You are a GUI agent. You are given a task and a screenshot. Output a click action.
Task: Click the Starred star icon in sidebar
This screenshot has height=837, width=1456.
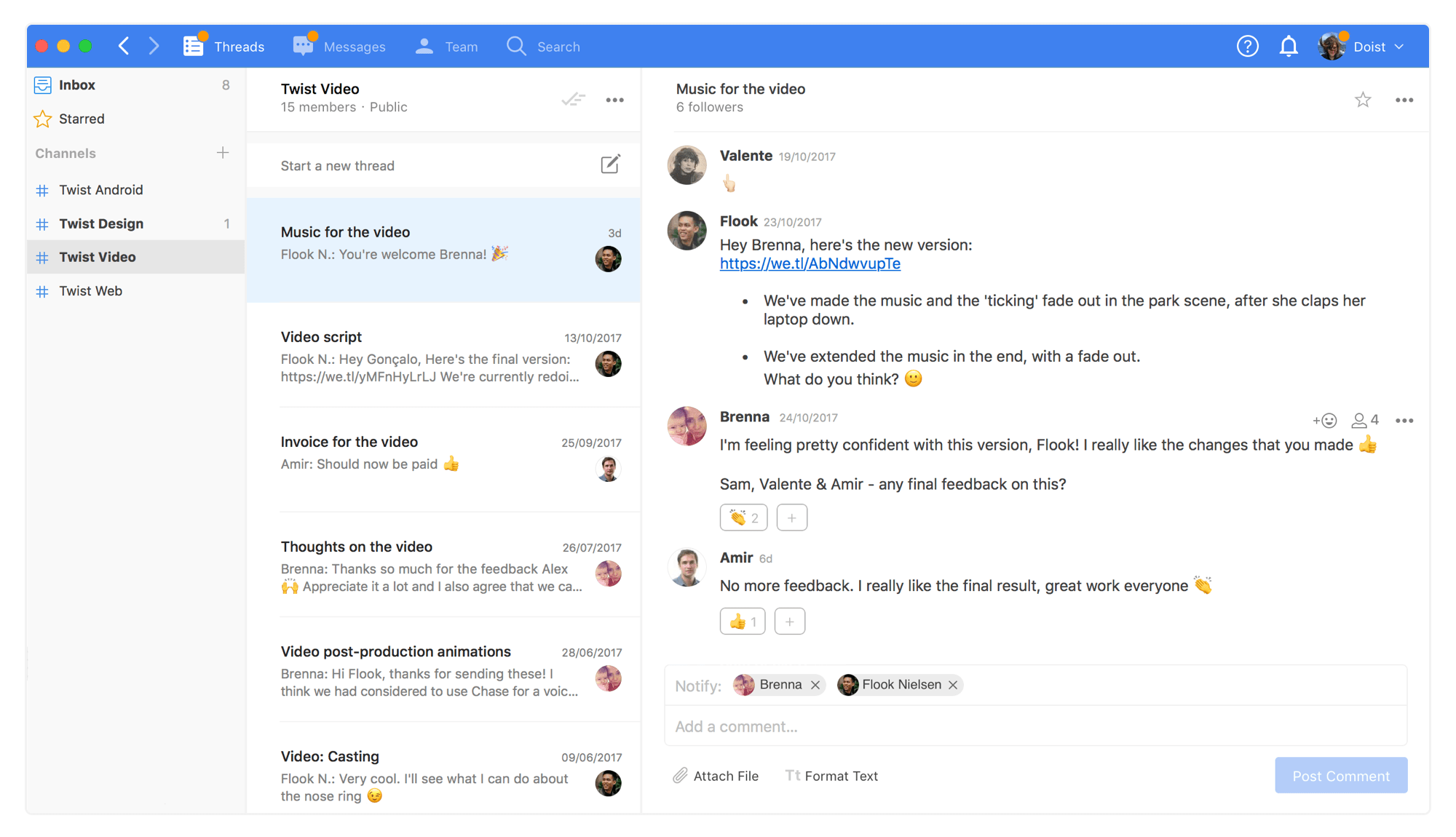coord(43,119)
